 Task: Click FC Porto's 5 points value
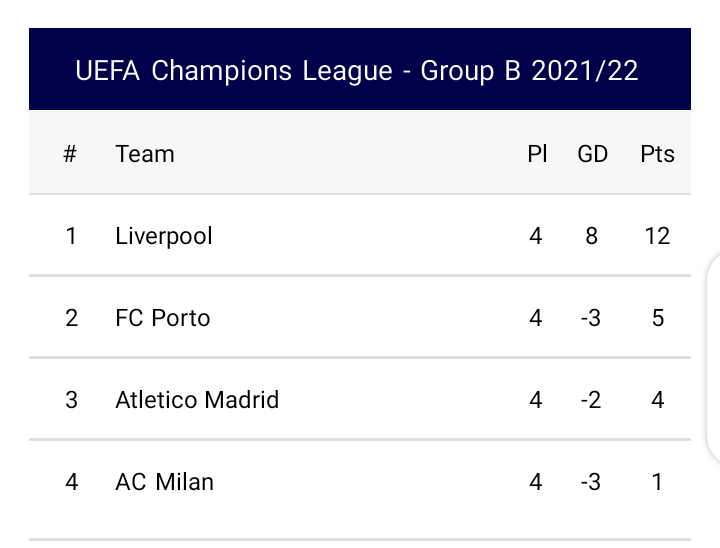point(658,318)
